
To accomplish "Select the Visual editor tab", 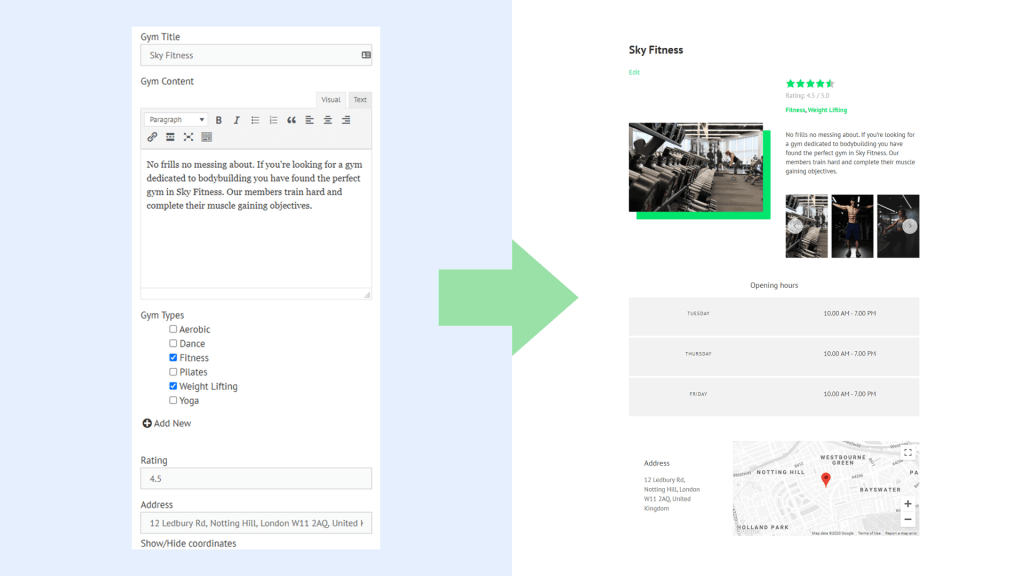I will 331,99.
